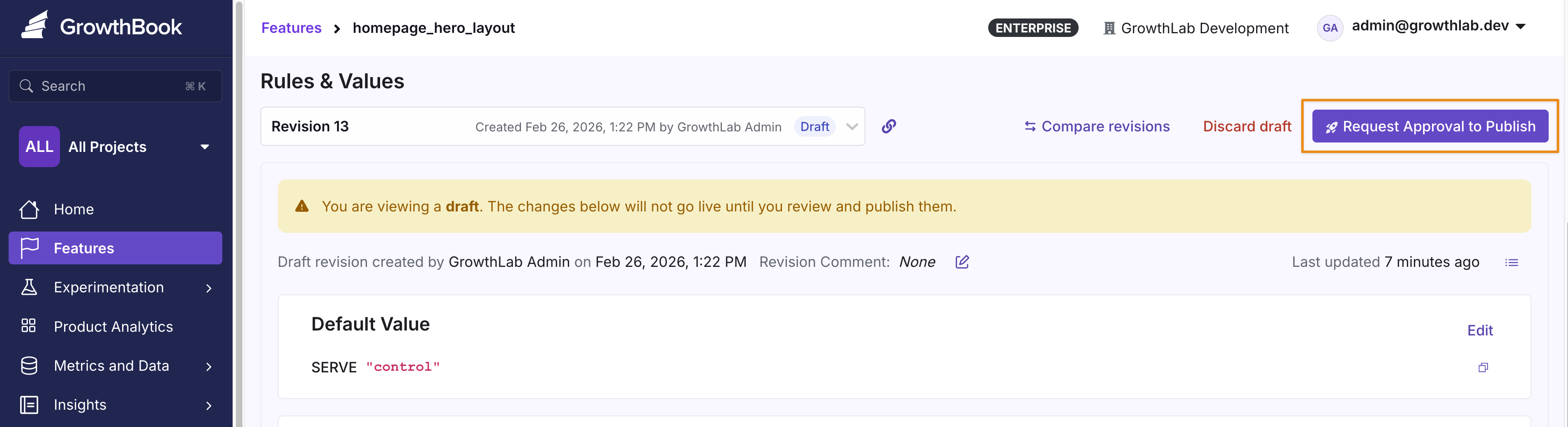
Task: Open the Revision 13 selector dropdown
Action: 563,126
